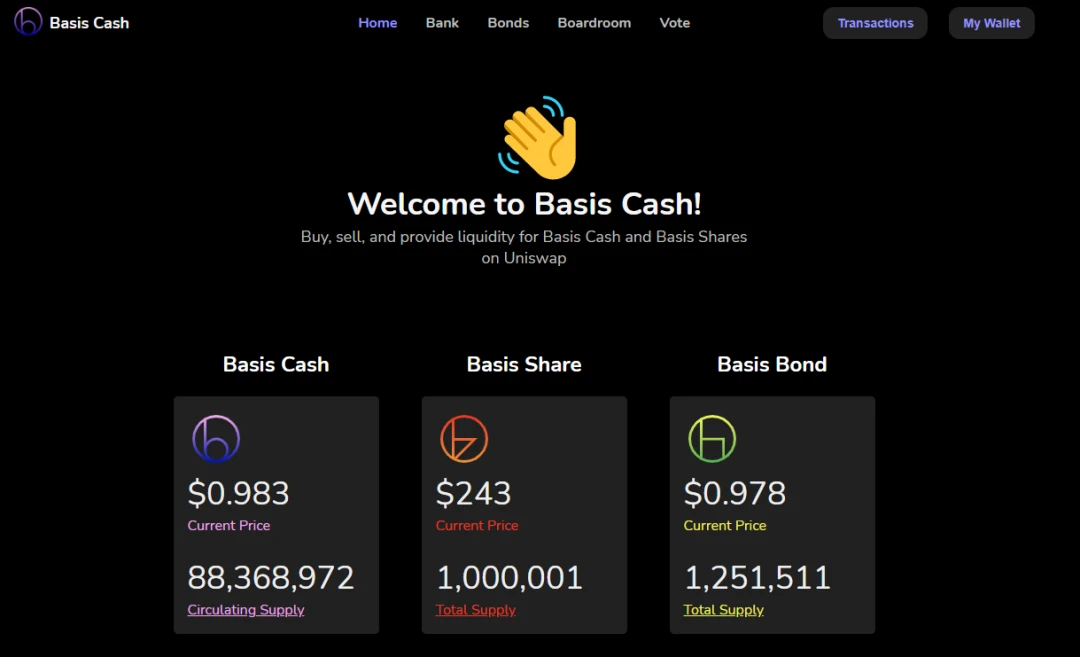Click the $243 Basis Share price

[474, 493]
